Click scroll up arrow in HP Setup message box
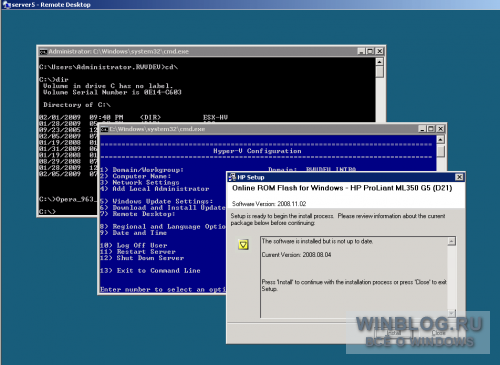Image resolution: width=500 pixels, height=365 pixels. tap(452, 241)
